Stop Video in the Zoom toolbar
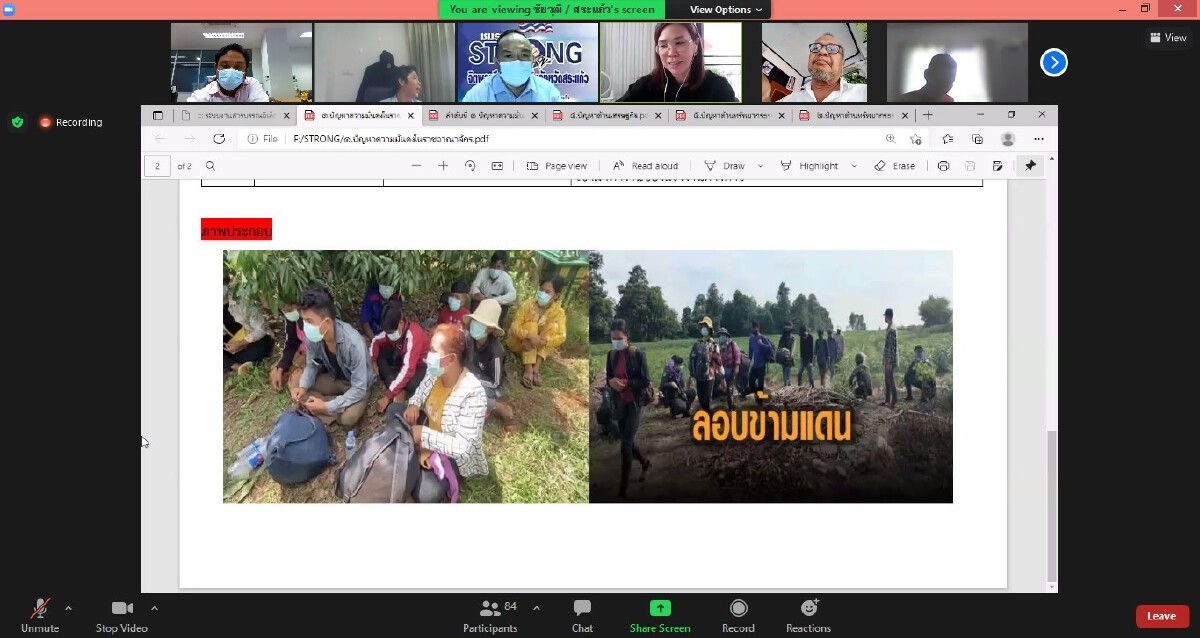Viewport: 1200px width, 638px height. click(x=122, y=615)
